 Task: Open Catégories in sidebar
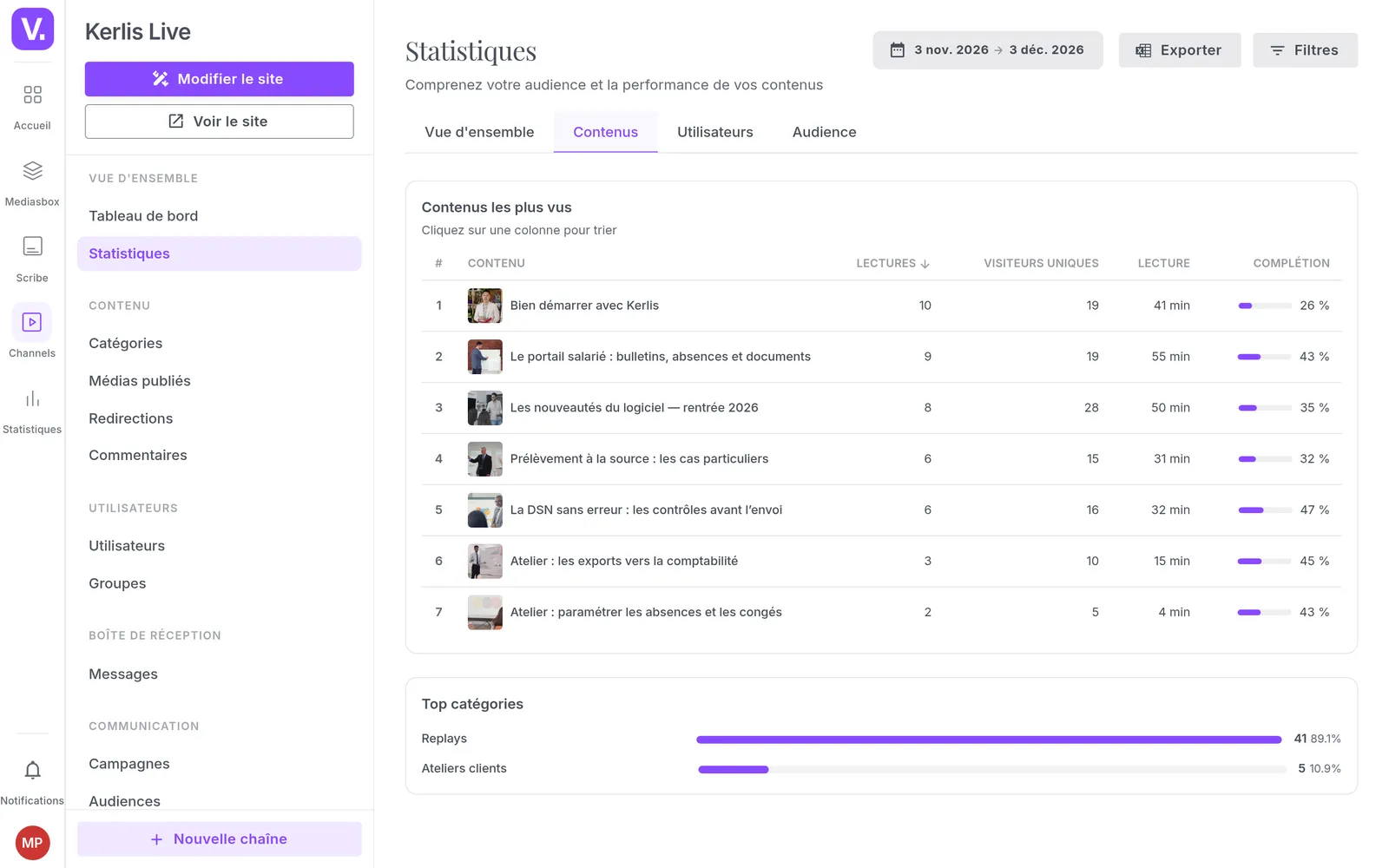219,344
